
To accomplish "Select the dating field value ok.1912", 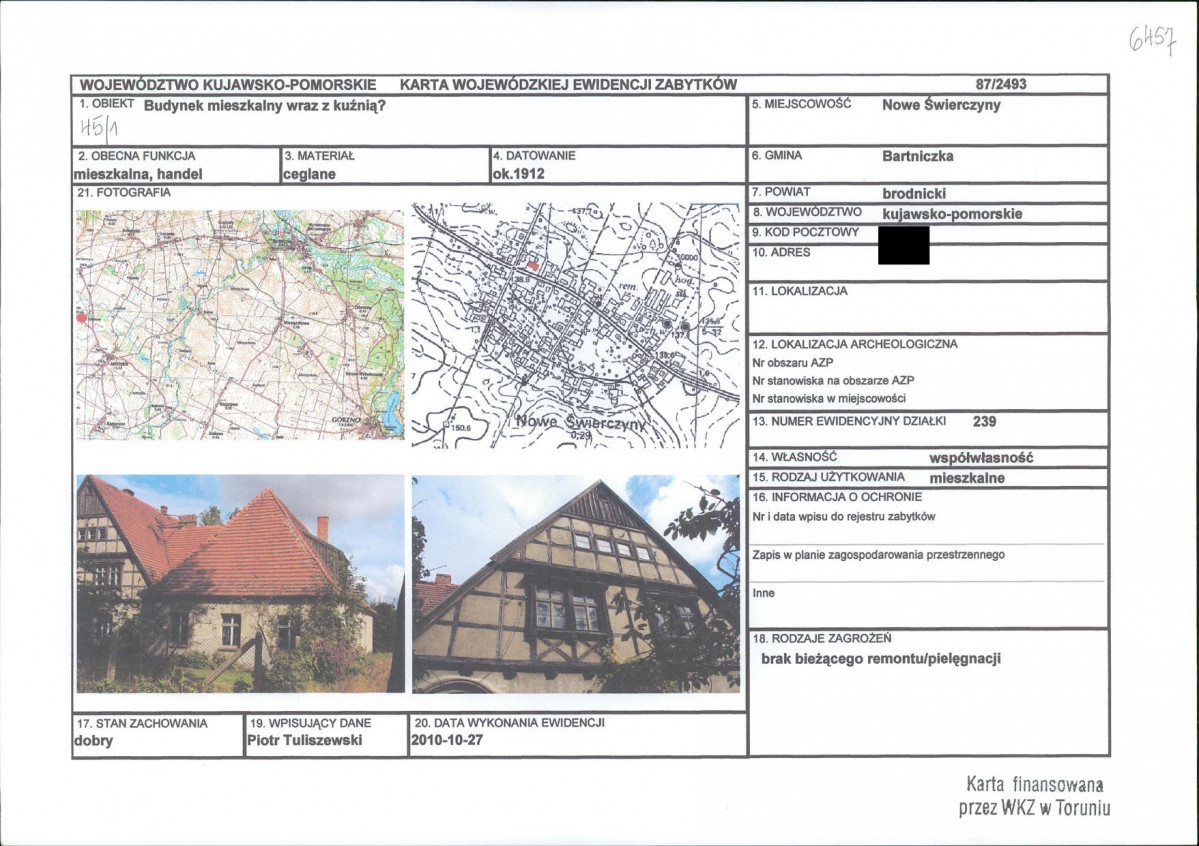I will pyautogui.click(x=518, y=174).
